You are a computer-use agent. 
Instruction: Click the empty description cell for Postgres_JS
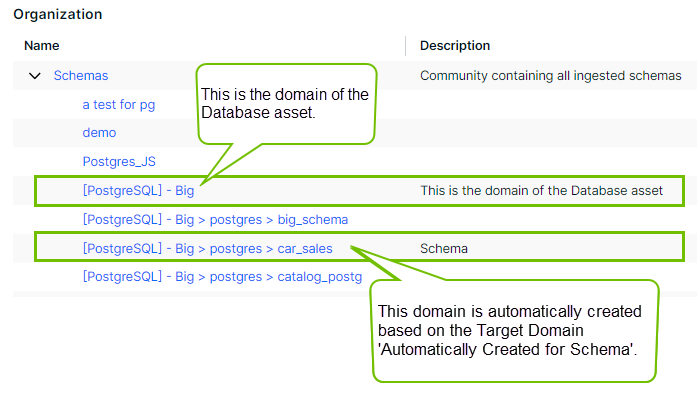click(x=540, y=161)
